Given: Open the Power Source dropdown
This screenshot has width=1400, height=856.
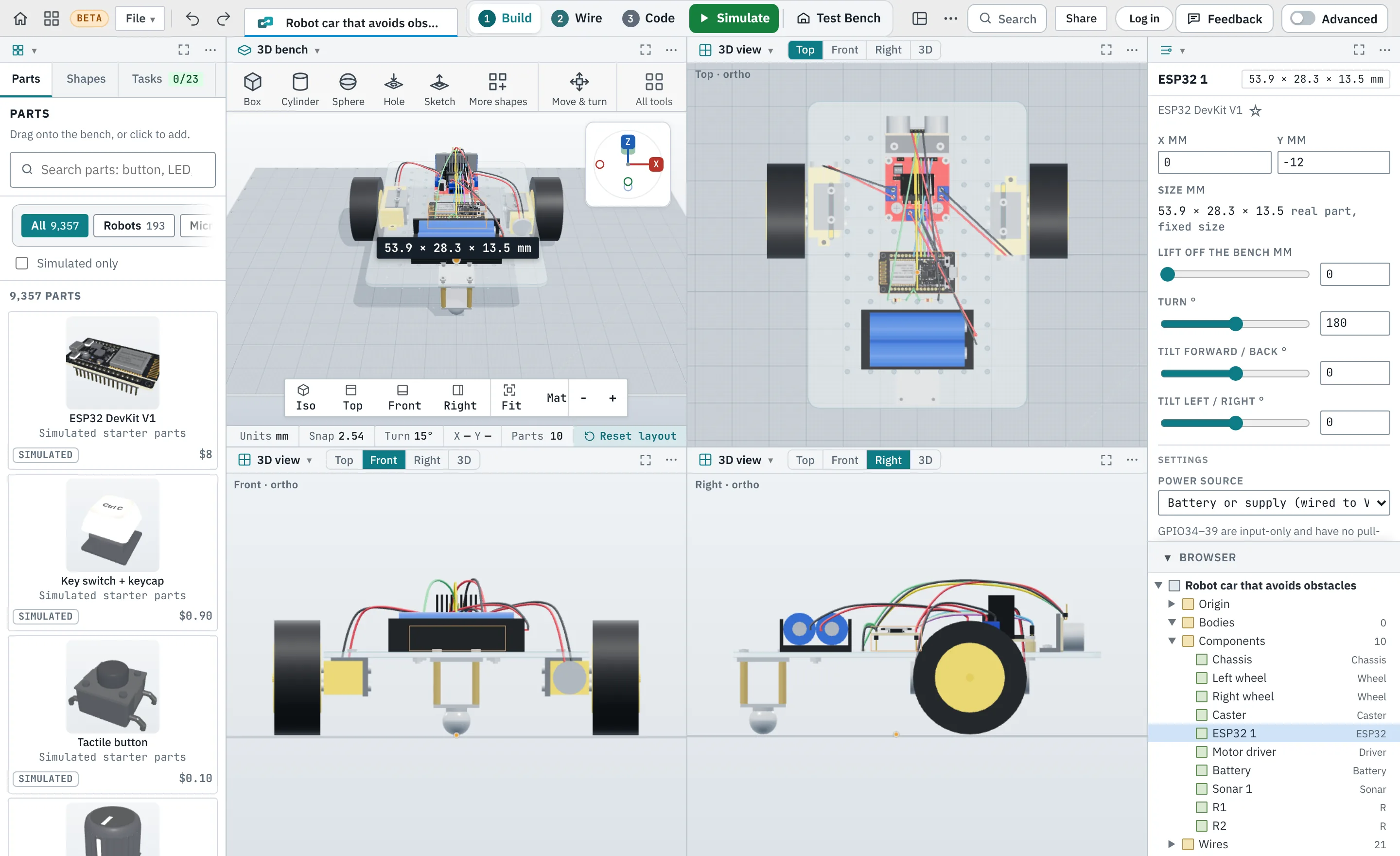Looking at the screenshot, I should coord(1273,503).
